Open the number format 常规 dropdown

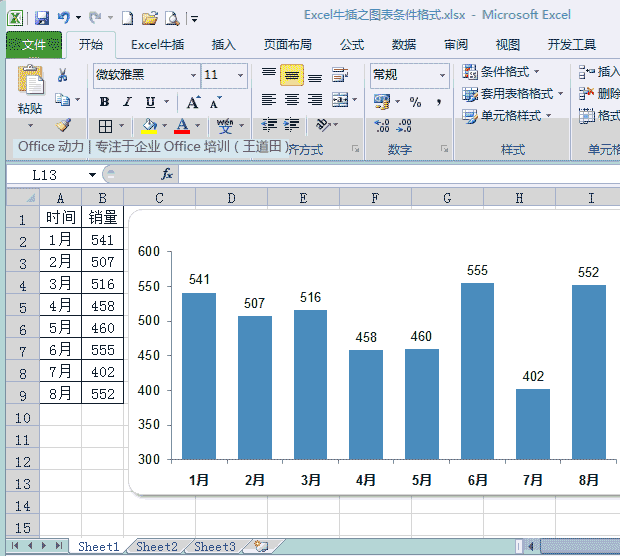pyautogui.click(x=442, y=75)
